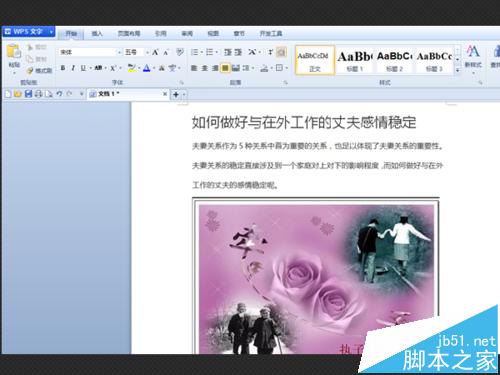Align text right

coord(215,68)
